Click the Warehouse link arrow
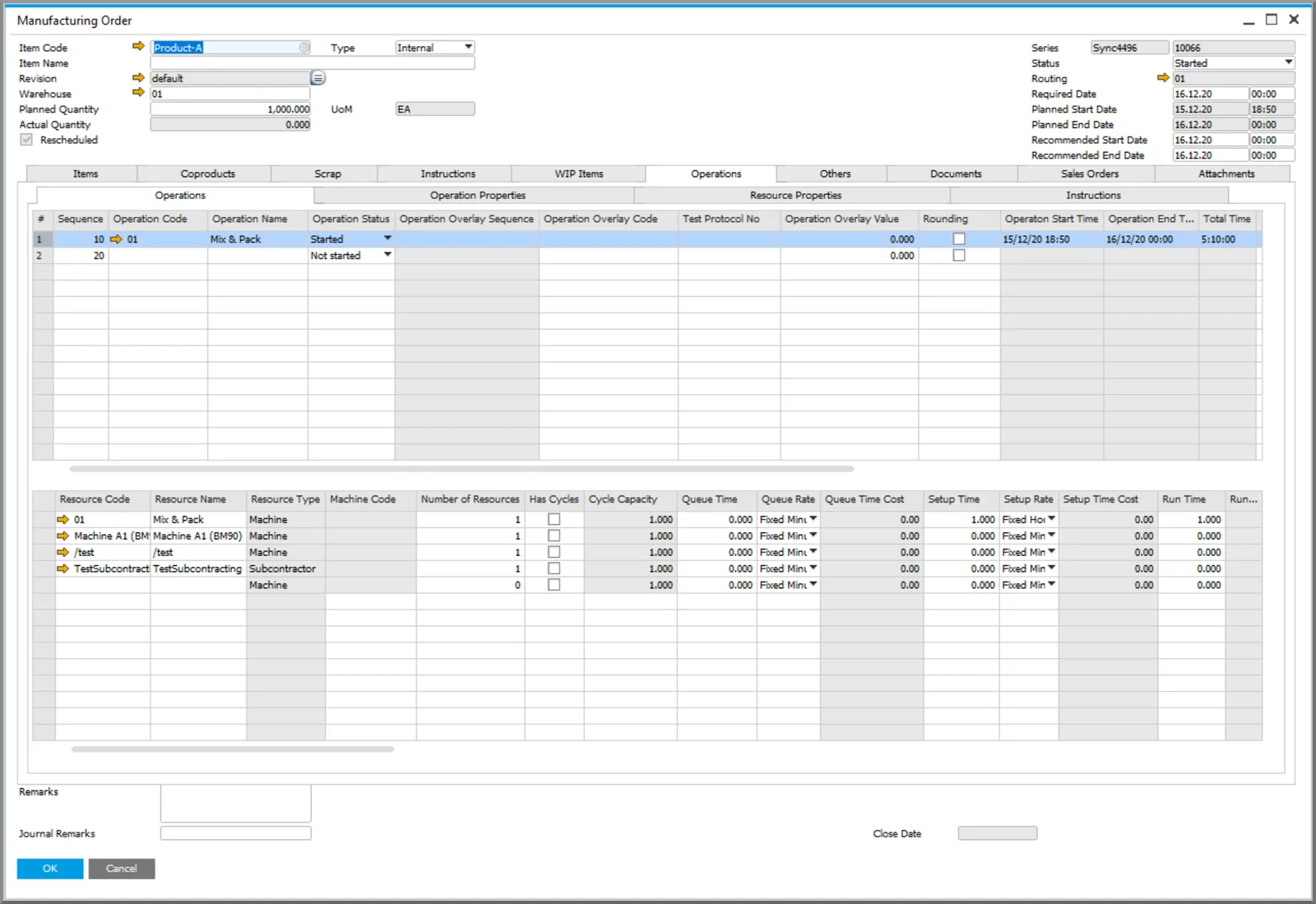The height and width of the screenshot is (904, 1316). (x=138, y=93)
